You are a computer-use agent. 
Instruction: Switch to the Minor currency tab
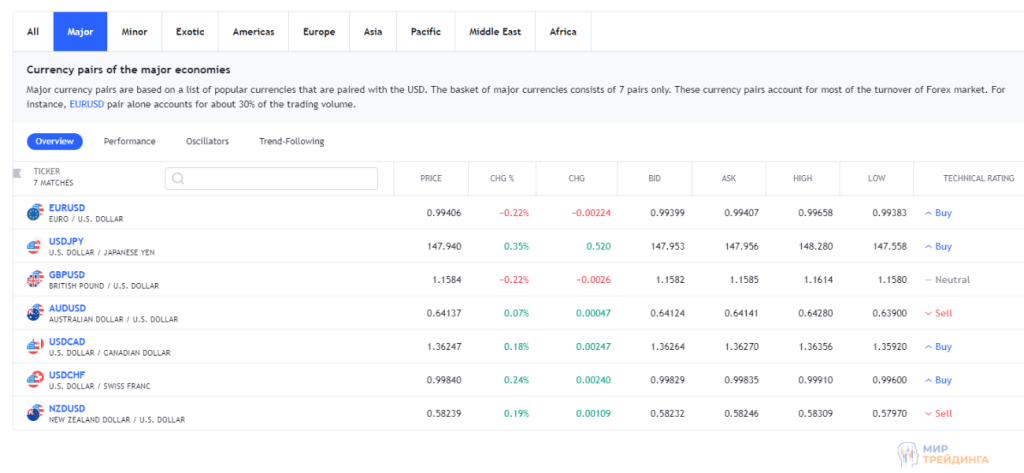pyautogui.click(x=134, y=32)
